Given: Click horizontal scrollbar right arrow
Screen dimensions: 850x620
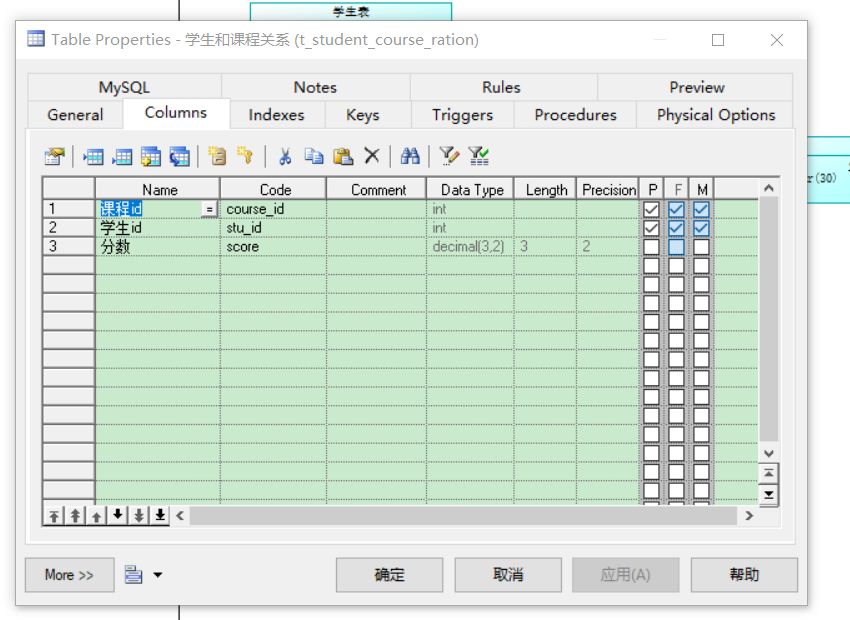Looking at the screenshot, I should pyautogui.click(x=749, y=516).
